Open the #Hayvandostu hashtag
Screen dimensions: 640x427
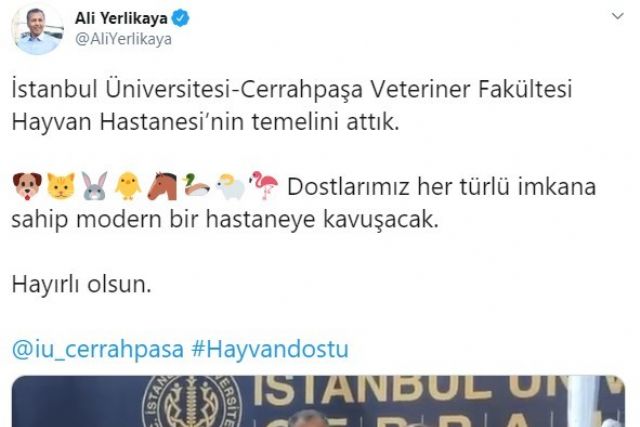(270, 349)
